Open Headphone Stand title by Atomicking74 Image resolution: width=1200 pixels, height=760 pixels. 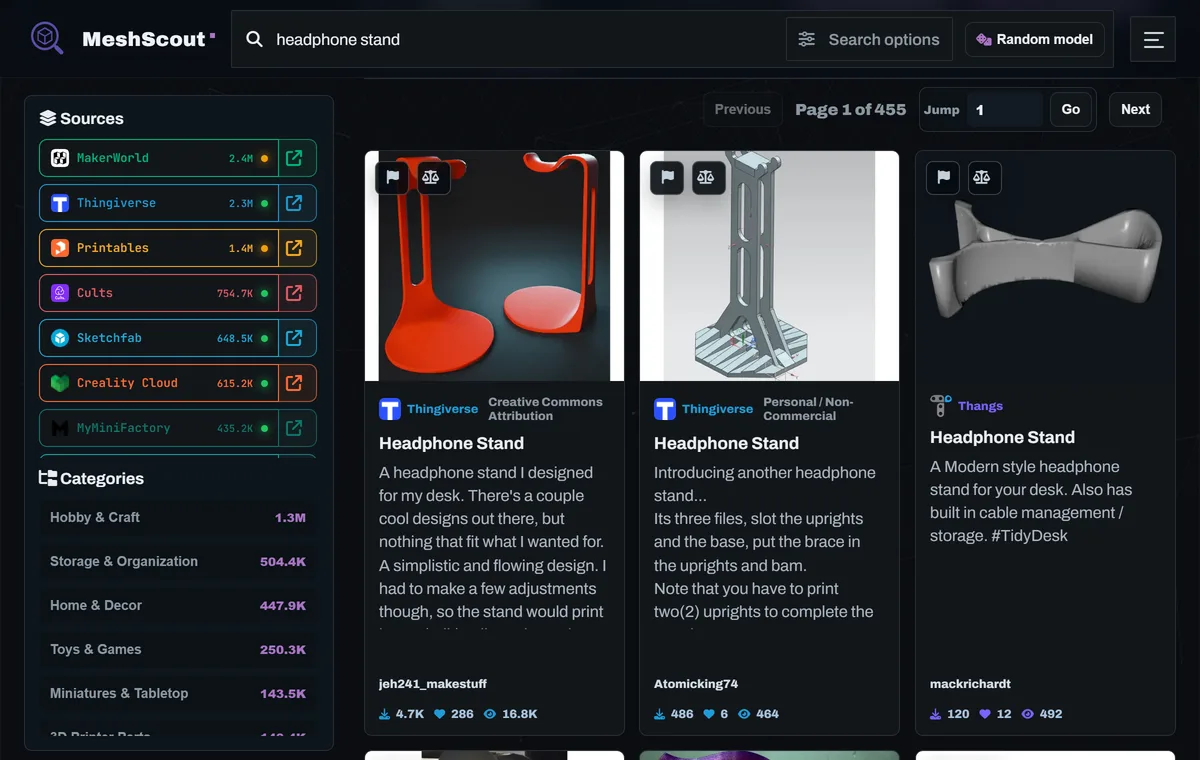tap(726, 443)
